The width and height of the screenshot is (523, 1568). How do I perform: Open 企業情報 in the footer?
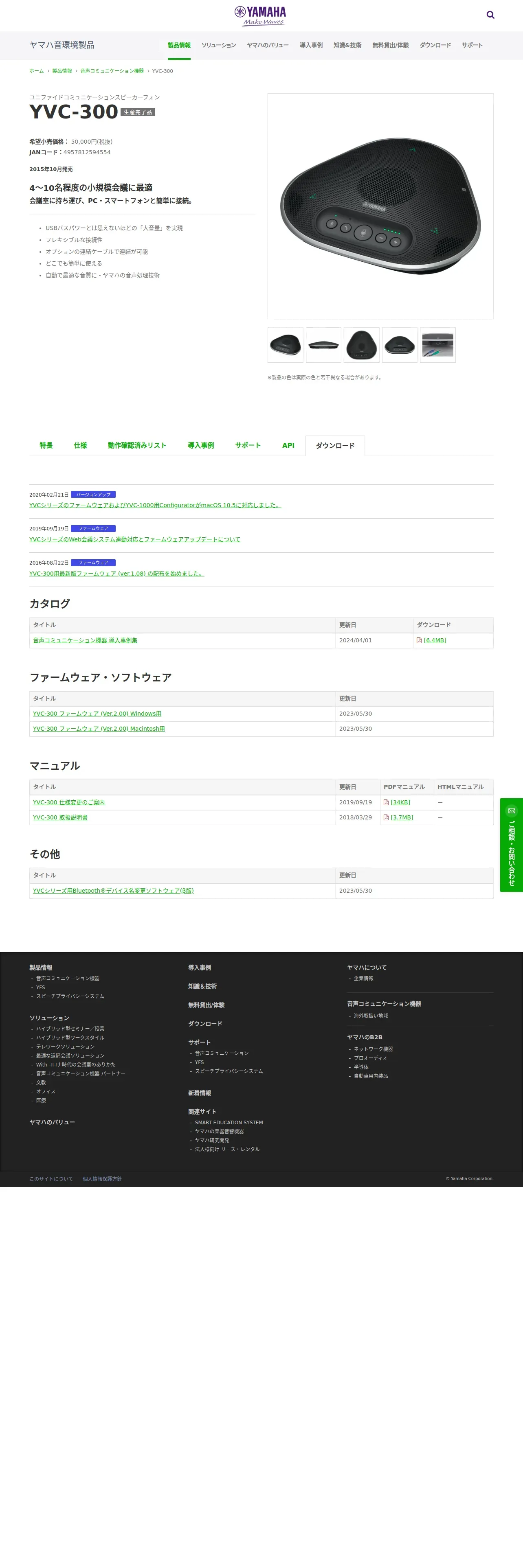[363, 979]
